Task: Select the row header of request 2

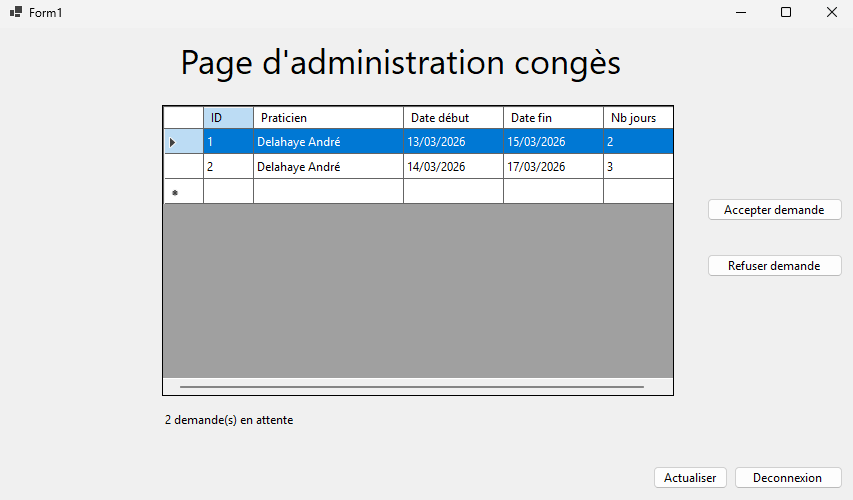Action: coord(183,167)
